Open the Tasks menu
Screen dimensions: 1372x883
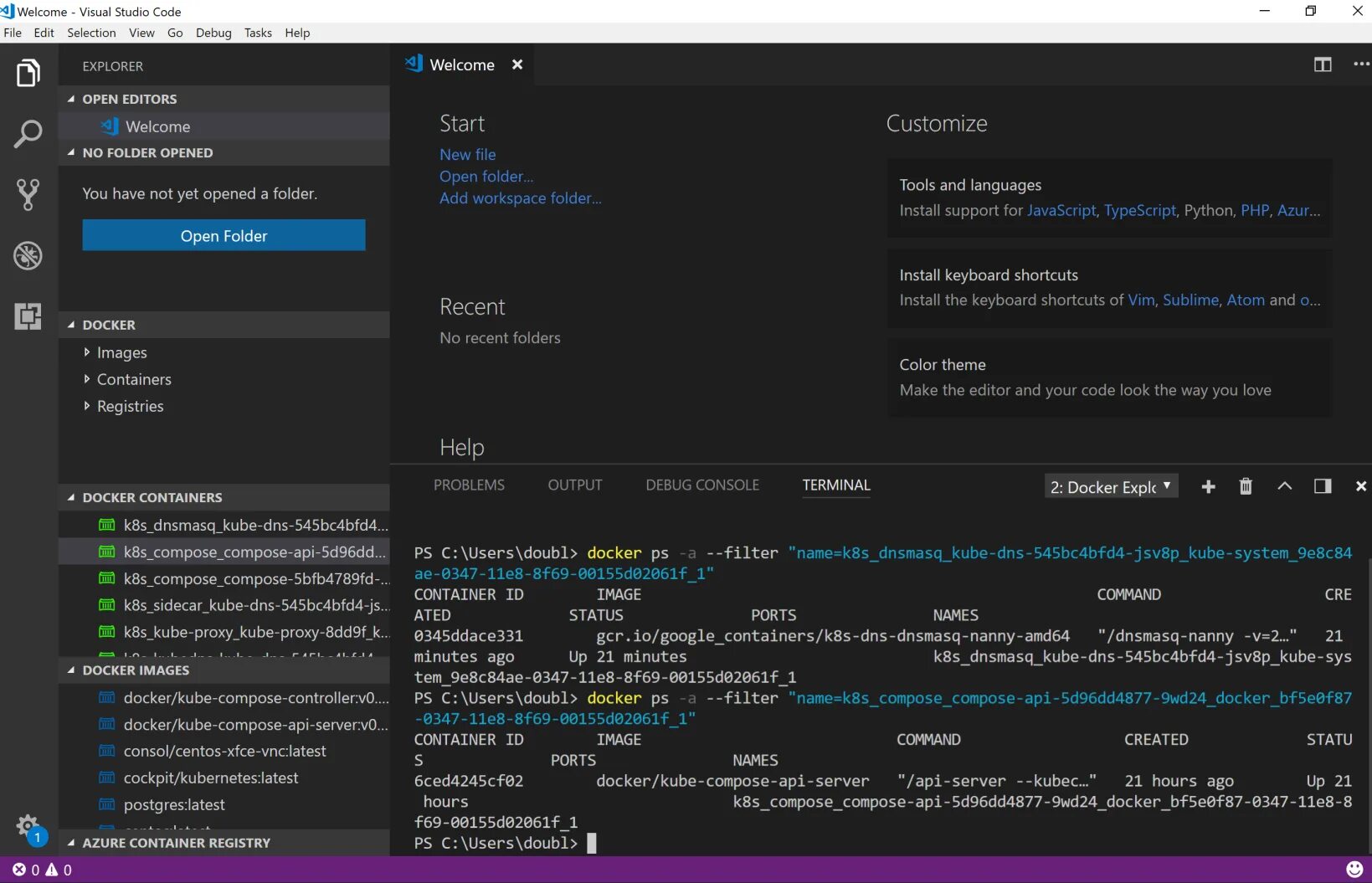click(258, 33)
